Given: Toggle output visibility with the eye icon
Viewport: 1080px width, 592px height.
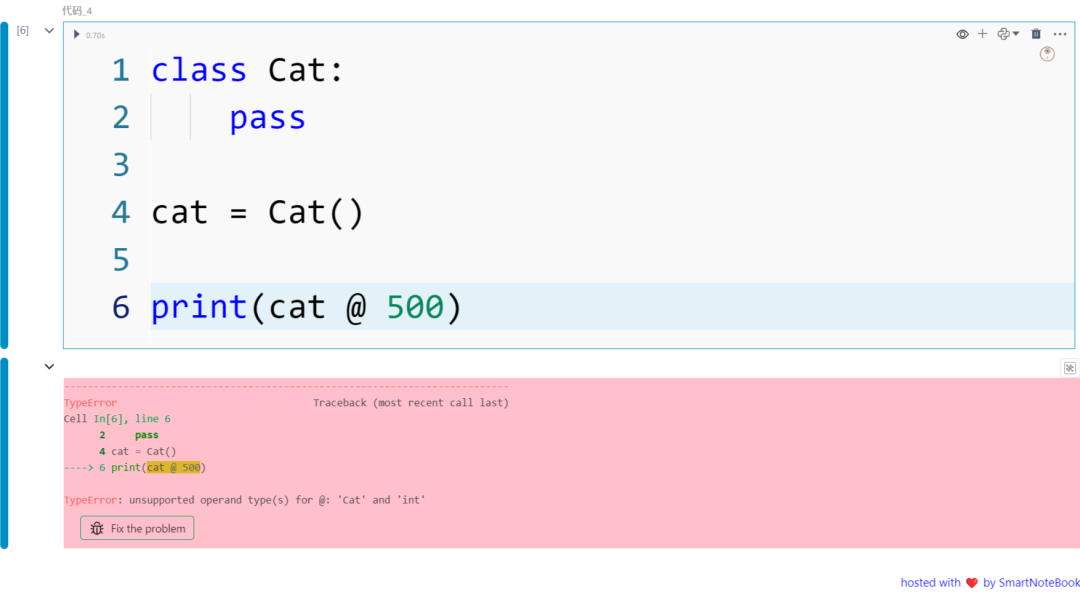Looking at the screenshot, I should (962, 33).
